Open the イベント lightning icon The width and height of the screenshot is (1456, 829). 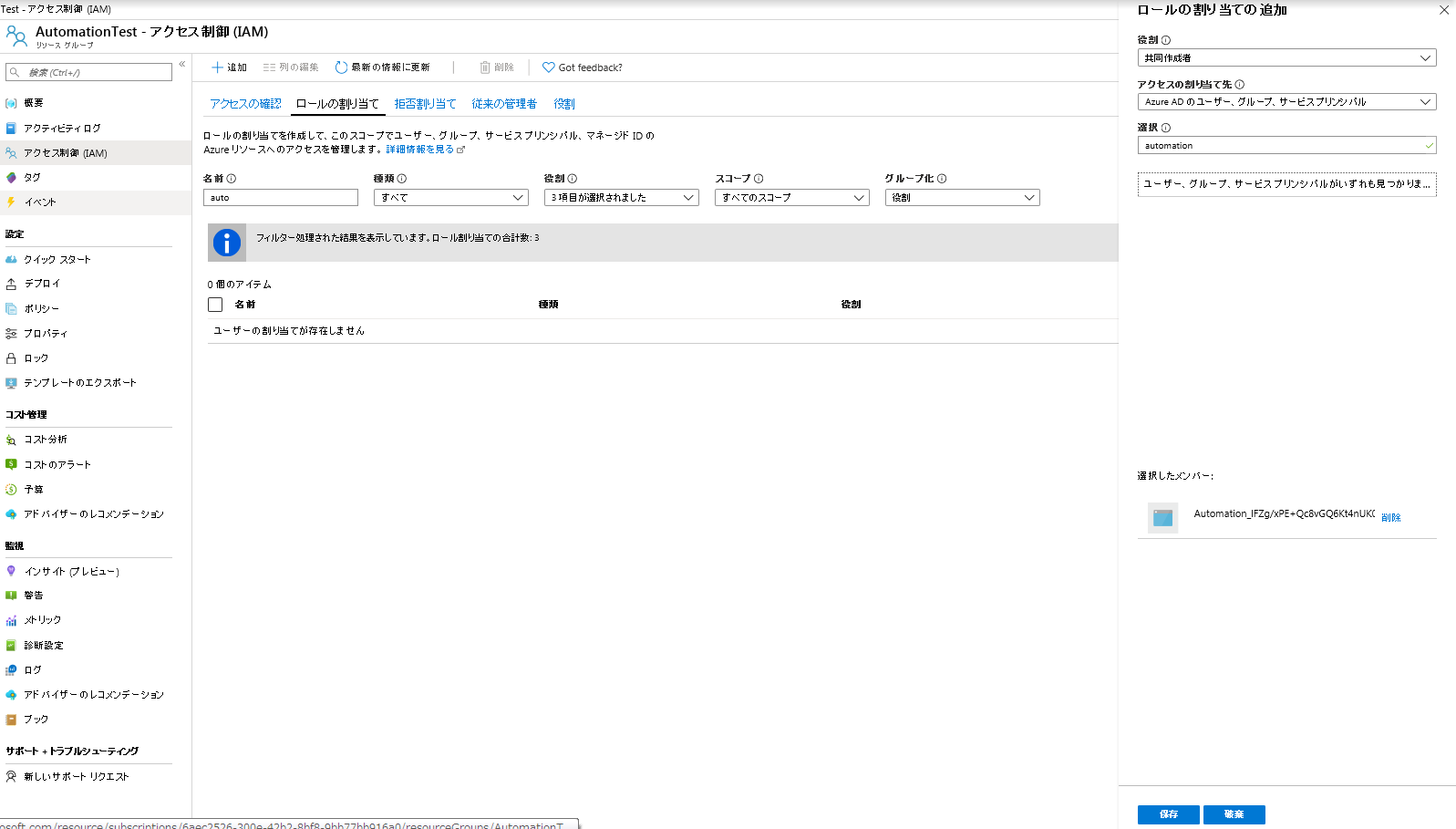coord(11,202)
